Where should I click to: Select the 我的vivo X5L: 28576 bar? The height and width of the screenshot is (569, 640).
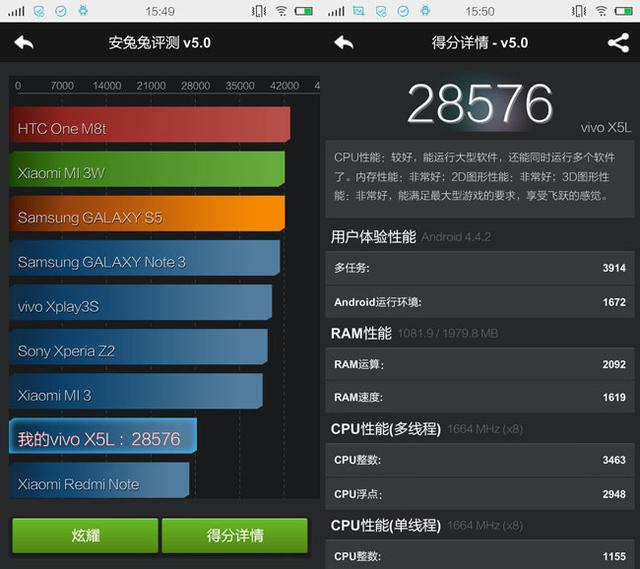point(103,436)
